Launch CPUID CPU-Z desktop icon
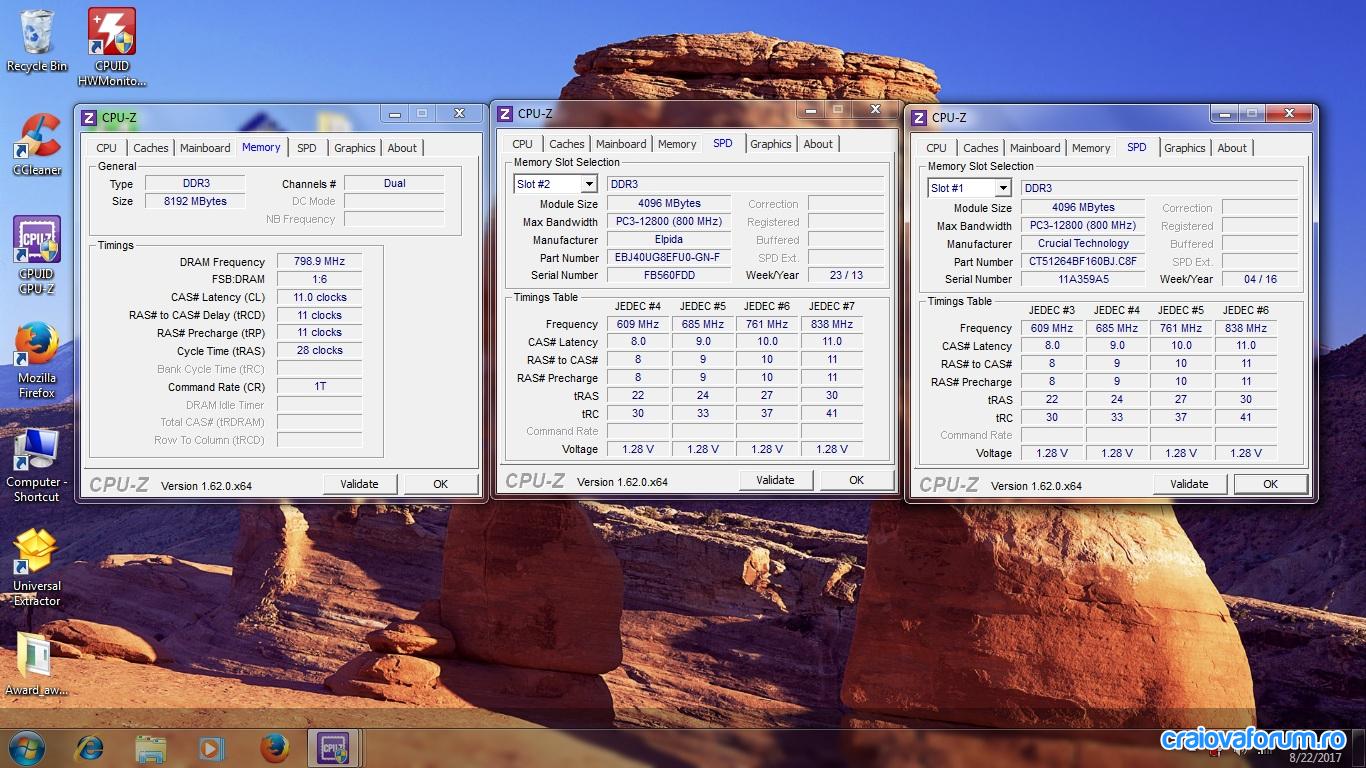 click(37, 255)
